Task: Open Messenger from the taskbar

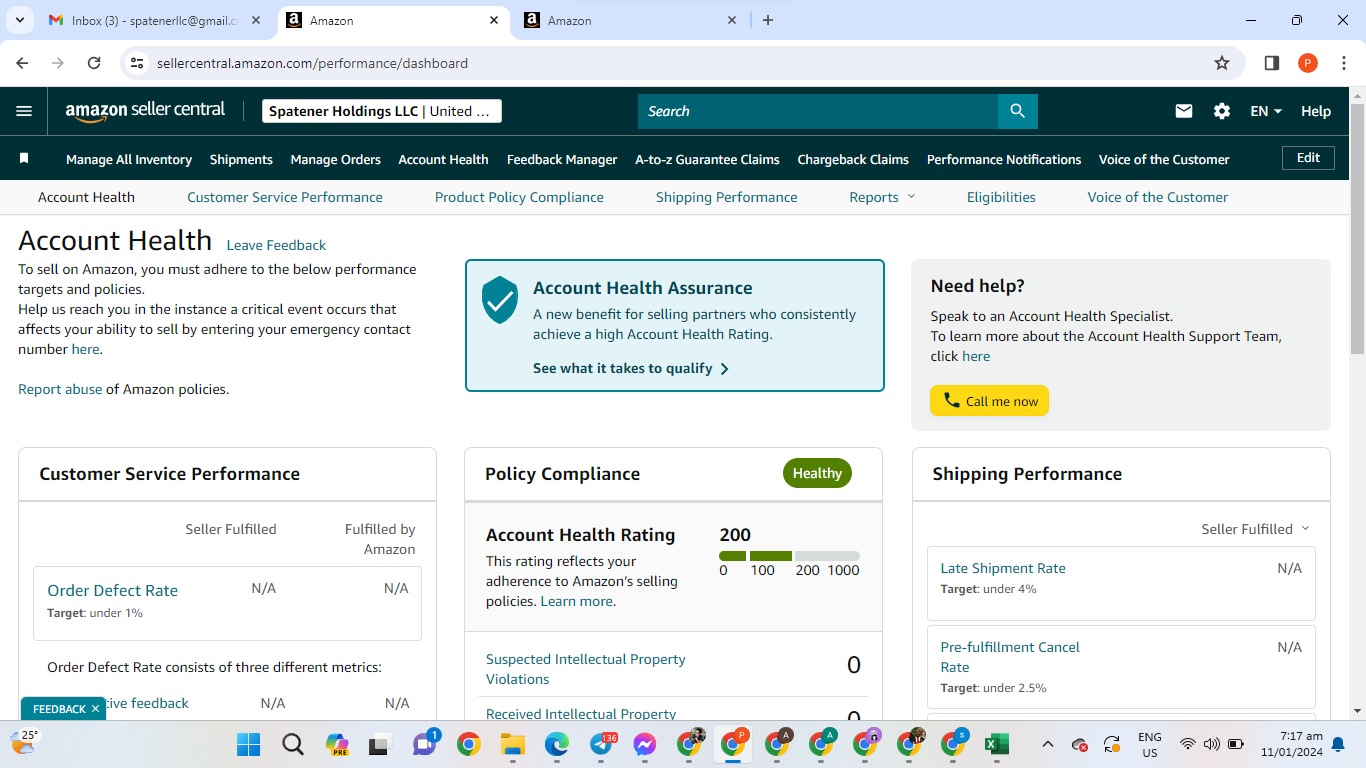Action: (645, 744)
